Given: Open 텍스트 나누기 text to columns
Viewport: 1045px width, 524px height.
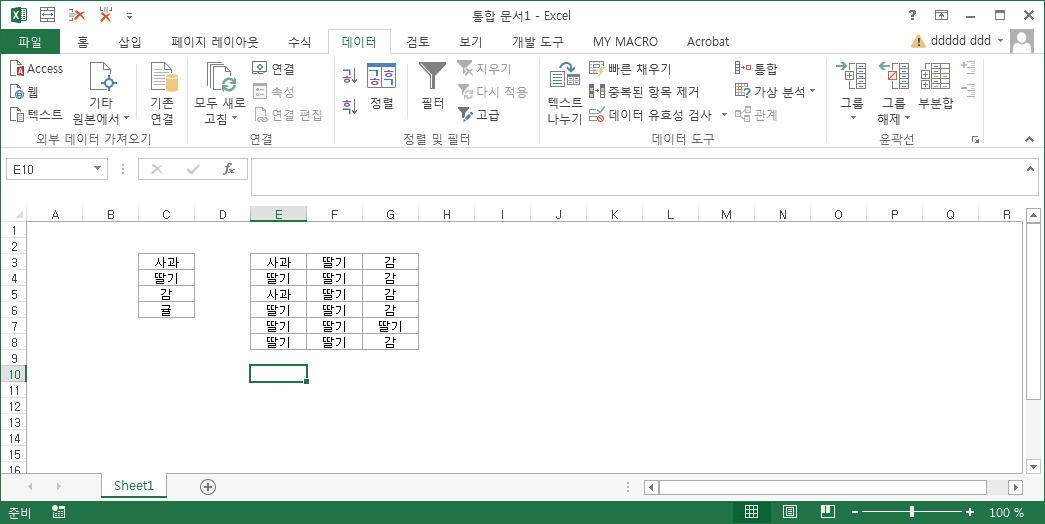Looking at the screenshot, I should pos(564,93).
